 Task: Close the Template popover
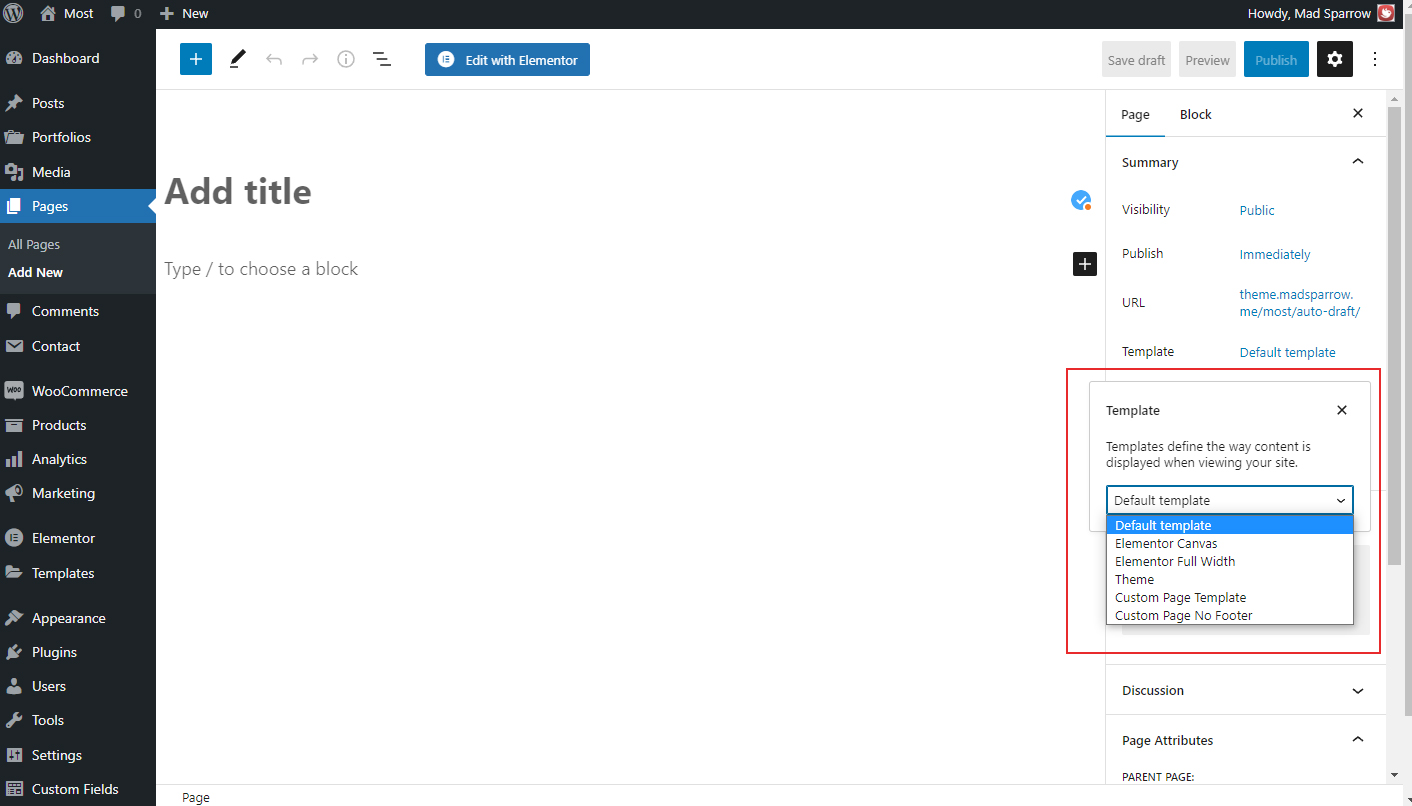click(x=1342, y=410)
